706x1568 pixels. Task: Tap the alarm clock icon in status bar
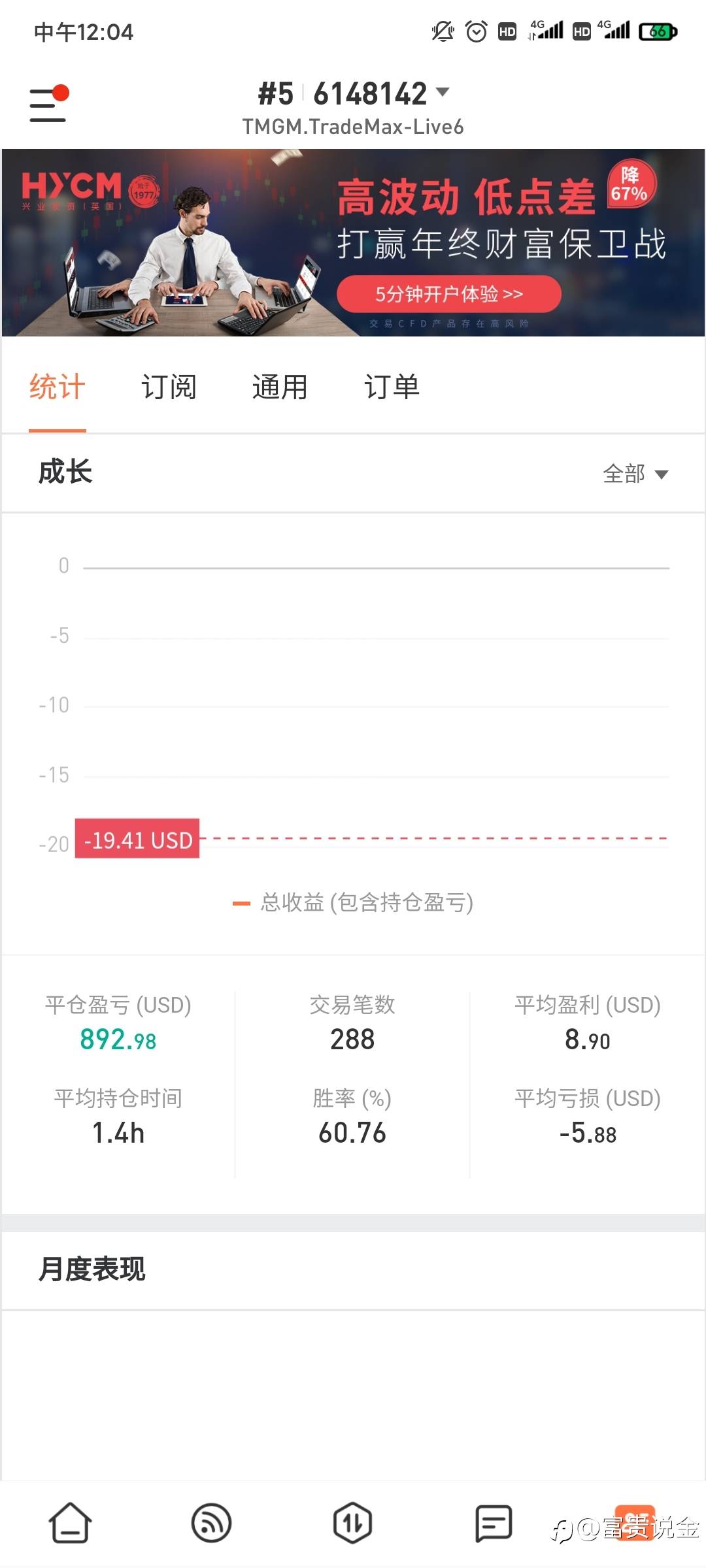(476, 31)
